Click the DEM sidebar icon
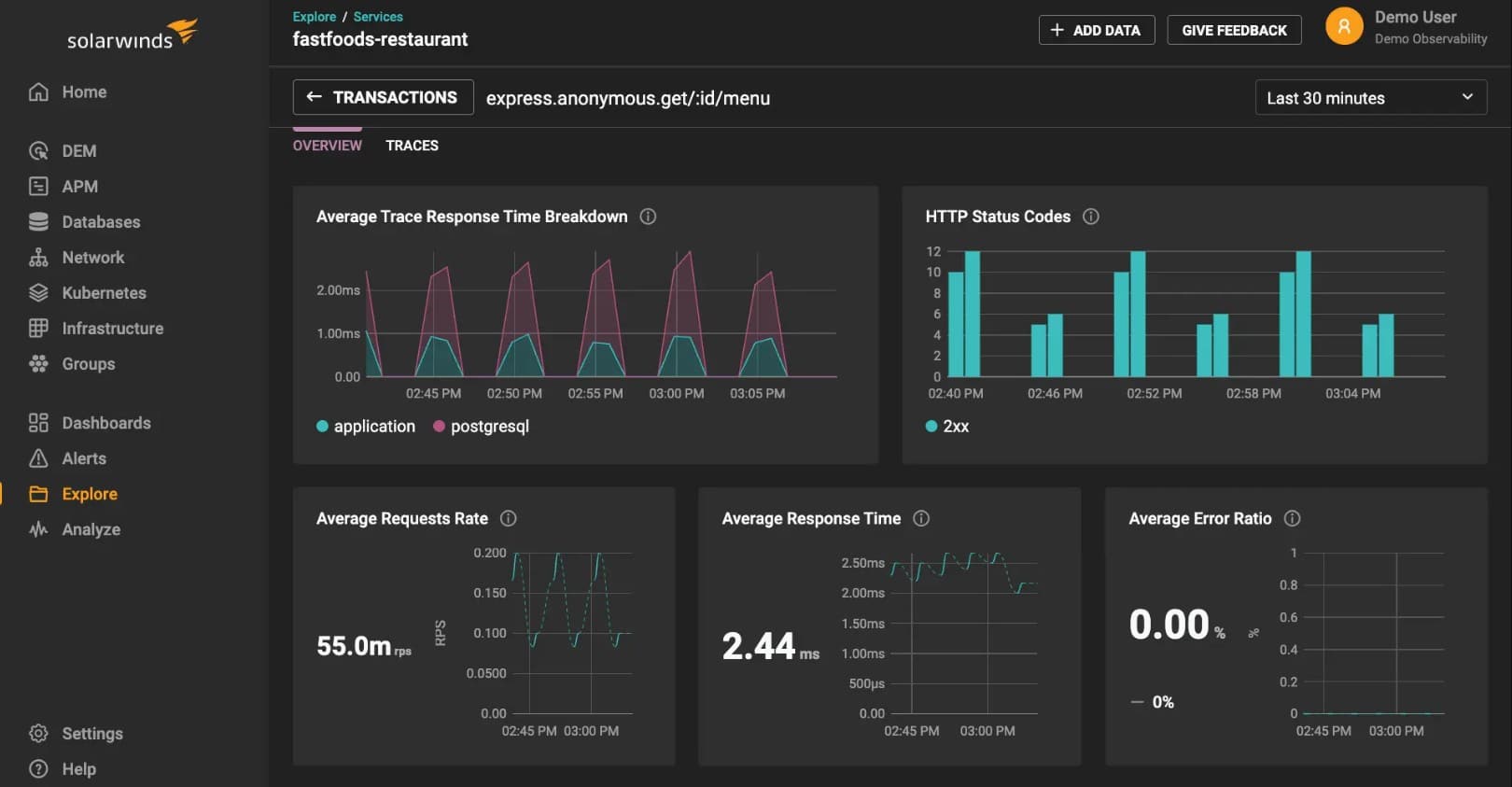1512x787 pixels. (x=38, y=150)
